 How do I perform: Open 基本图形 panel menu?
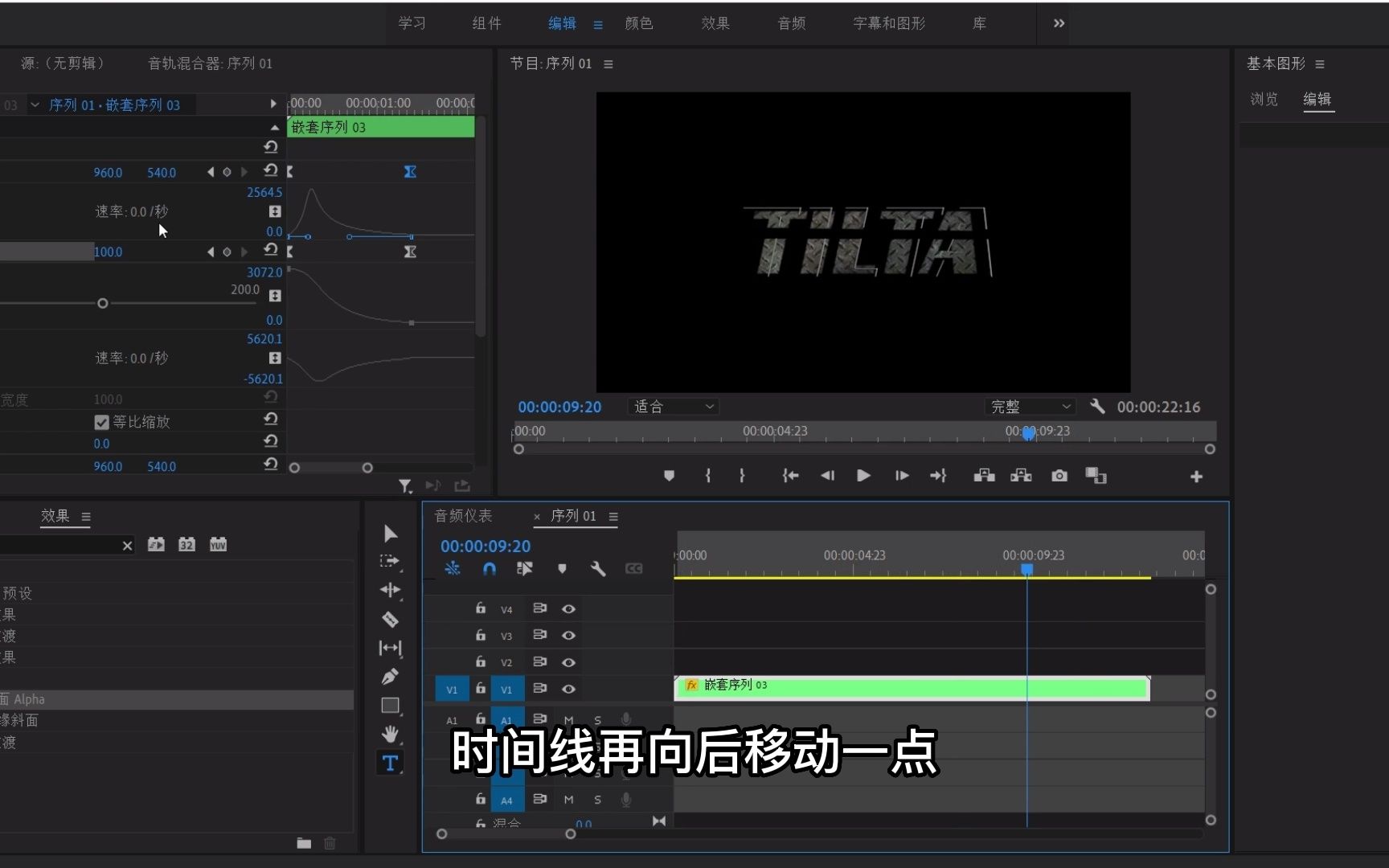coord(1320,64)
